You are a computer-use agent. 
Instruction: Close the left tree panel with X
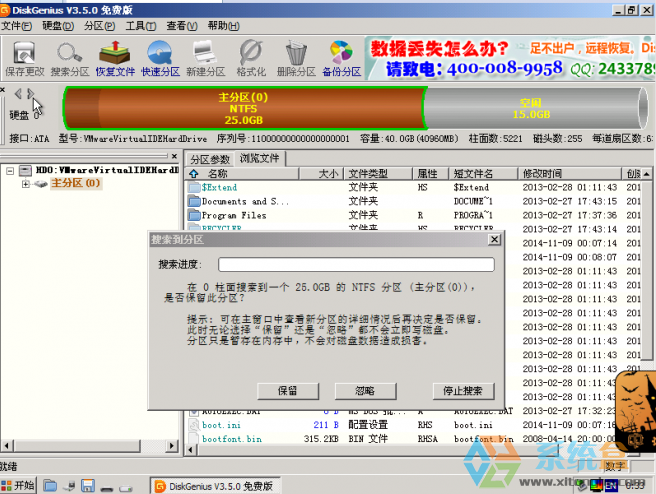tap(174, 156)
